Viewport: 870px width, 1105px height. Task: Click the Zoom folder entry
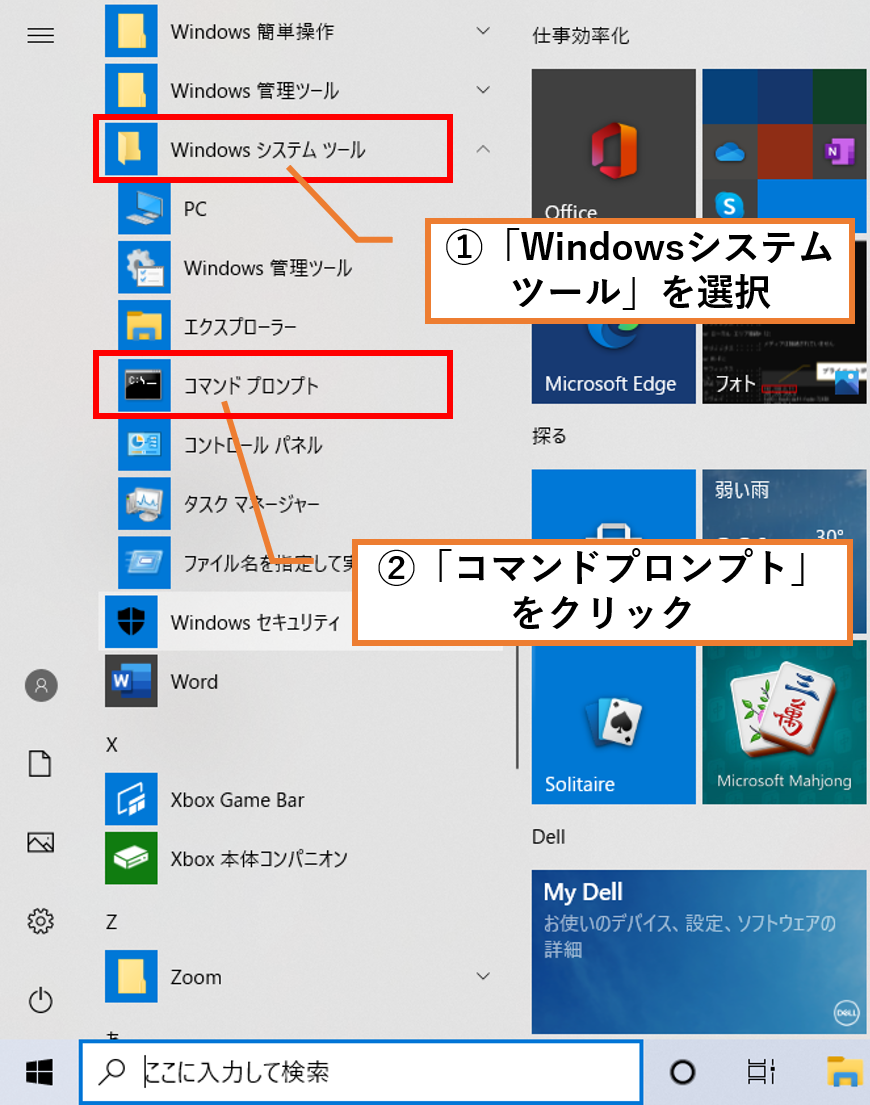pos(303,976)
